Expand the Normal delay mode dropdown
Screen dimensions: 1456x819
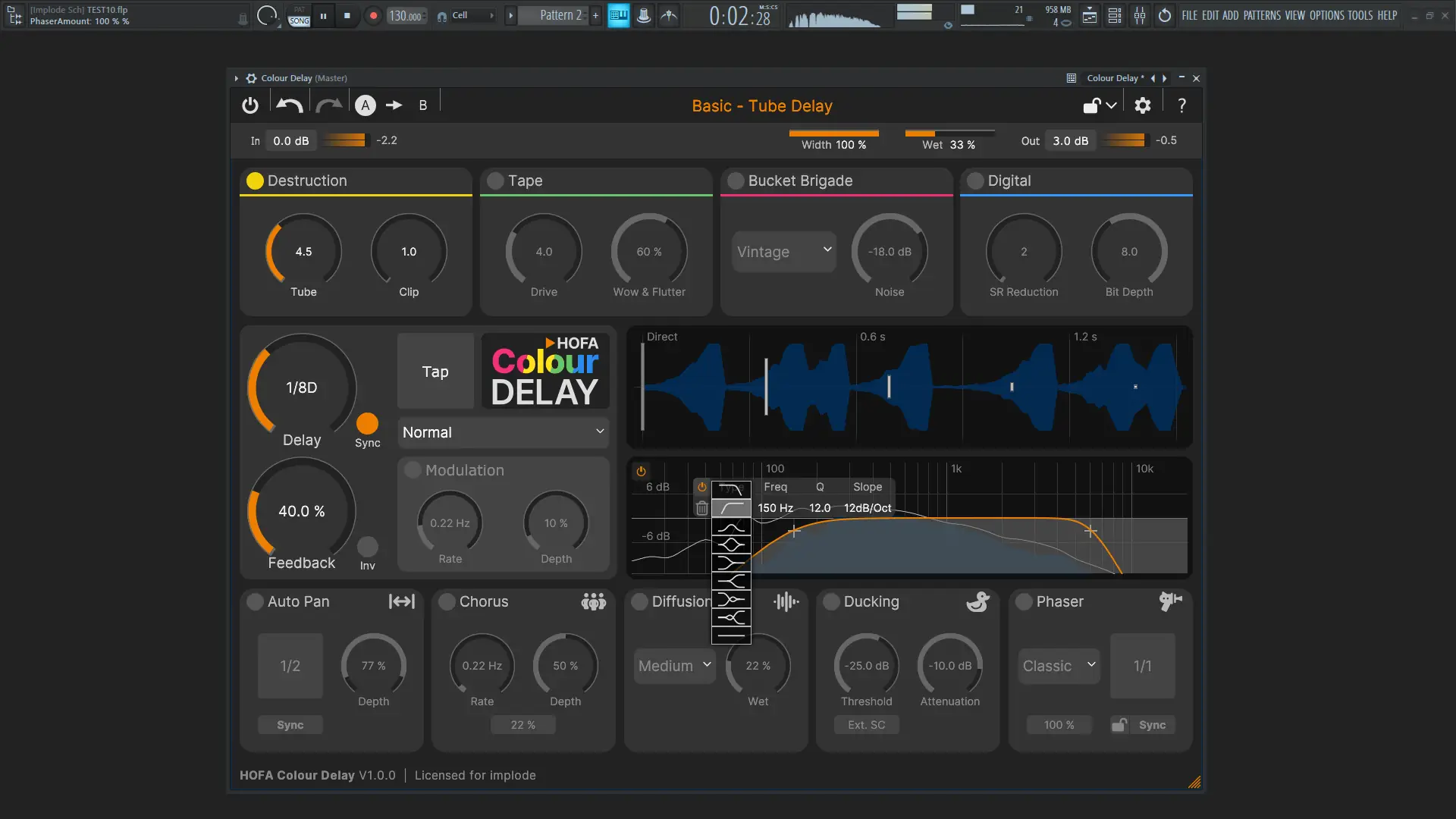click(x=503, y=432)
